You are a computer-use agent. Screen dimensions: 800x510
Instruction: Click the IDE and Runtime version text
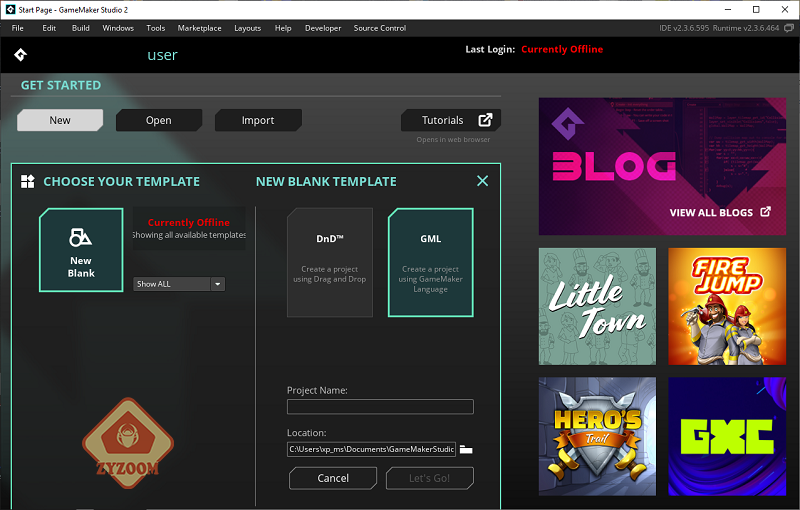(x=719, y=28)
